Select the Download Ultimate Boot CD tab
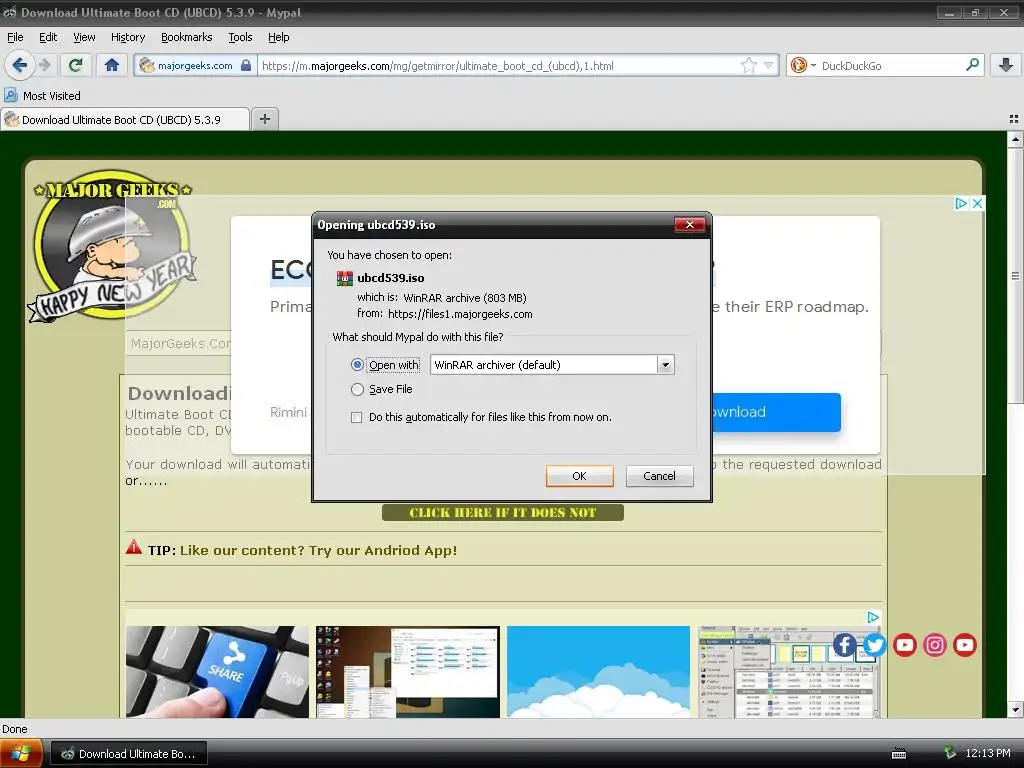1024x768 pixels. (125, 120)
